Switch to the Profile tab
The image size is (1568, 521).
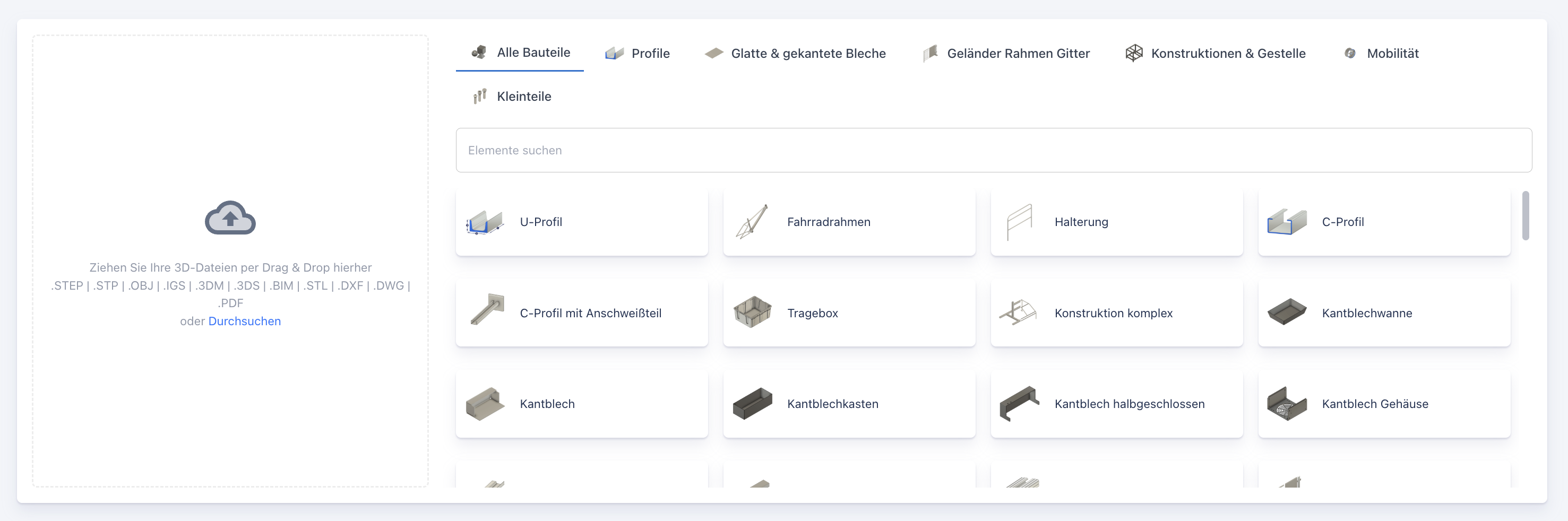pos(637,54)
